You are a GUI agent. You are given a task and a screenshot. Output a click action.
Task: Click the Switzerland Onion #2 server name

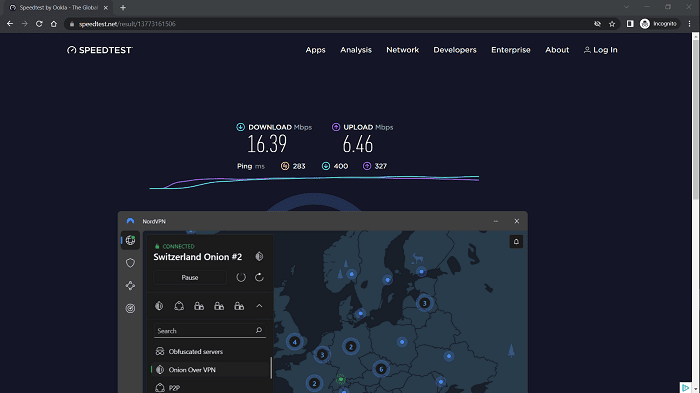[198, 257]
